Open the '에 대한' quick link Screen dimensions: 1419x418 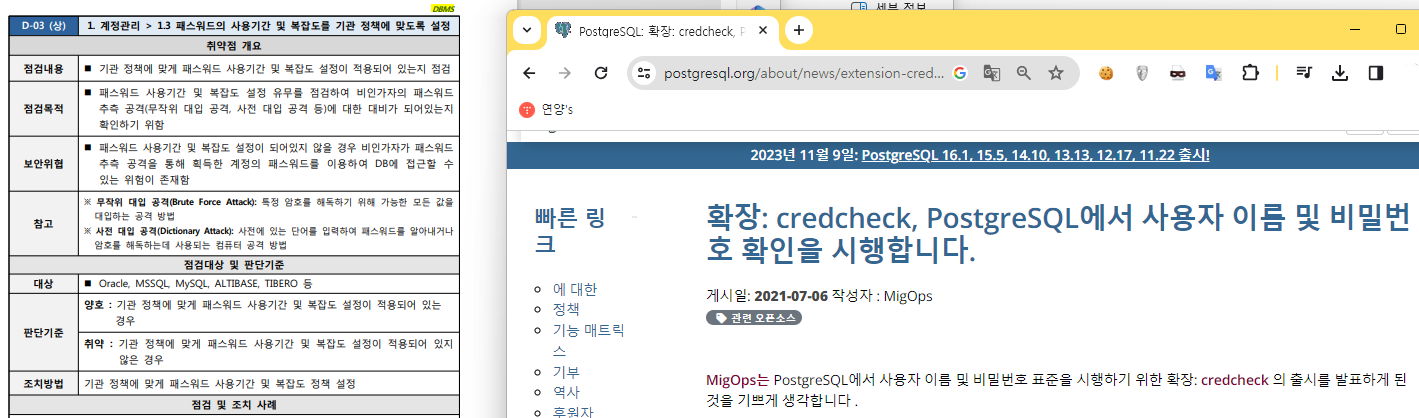point(575,289)
